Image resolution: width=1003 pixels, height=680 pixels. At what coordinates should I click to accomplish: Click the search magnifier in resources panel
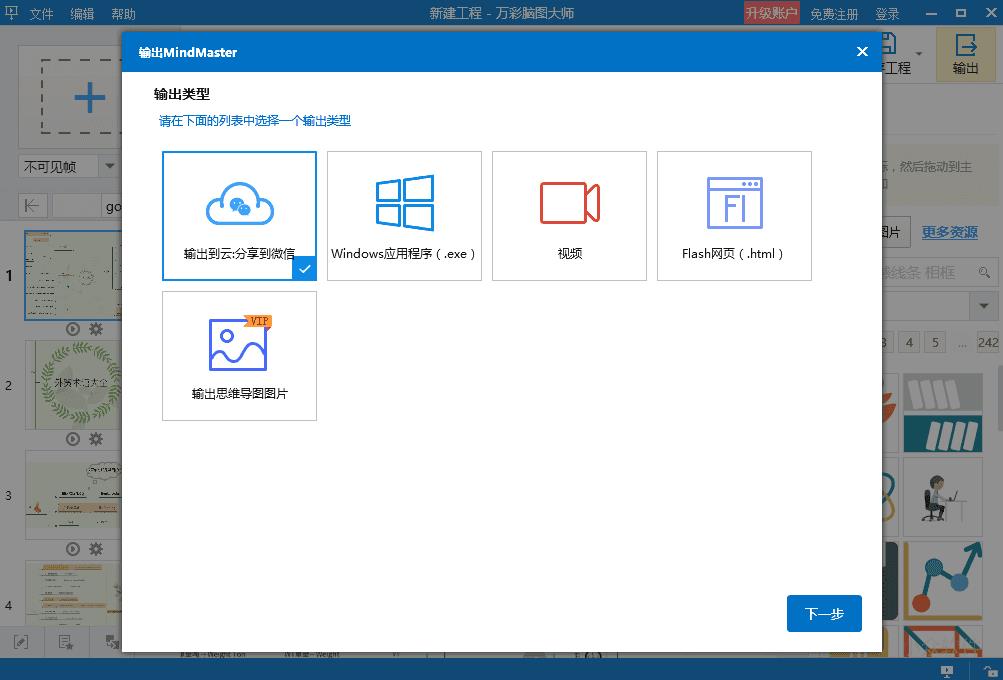985,272
